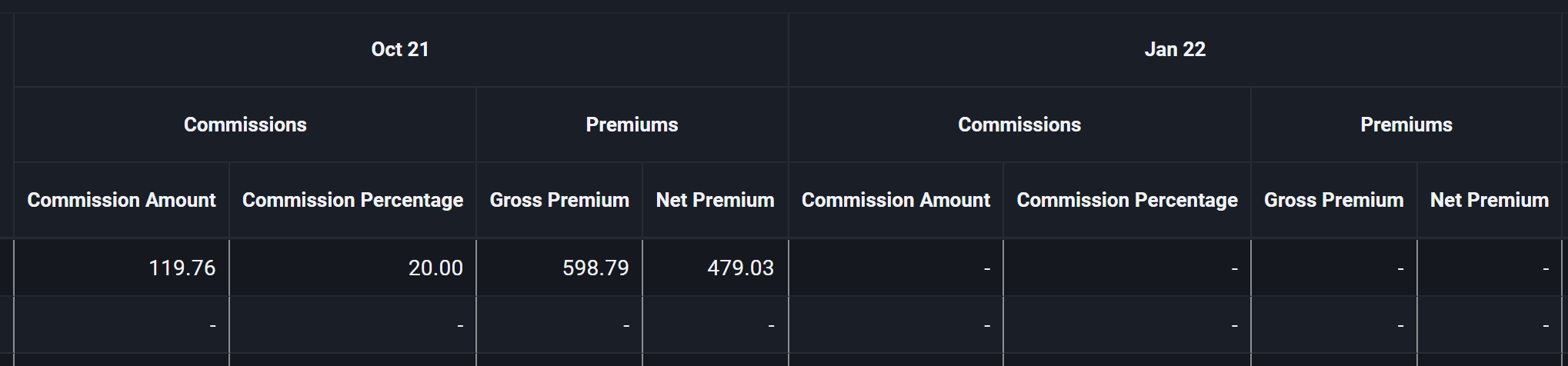Image resolution: width=1568 pixels, height=366 pixels.
Task: Select the cell showing 20.00
Action: 352,268
